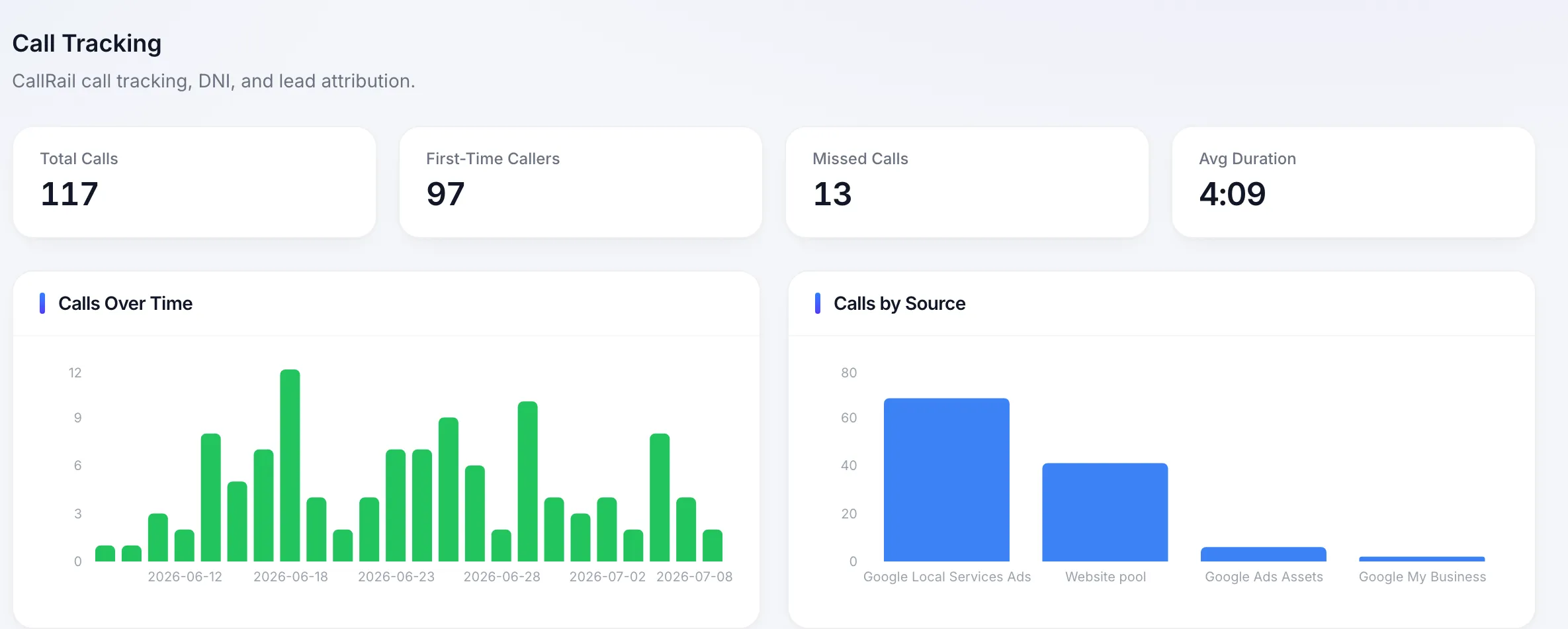Select the 13 missed calls value
This screenshot has height=629, width=1568.
832,194
